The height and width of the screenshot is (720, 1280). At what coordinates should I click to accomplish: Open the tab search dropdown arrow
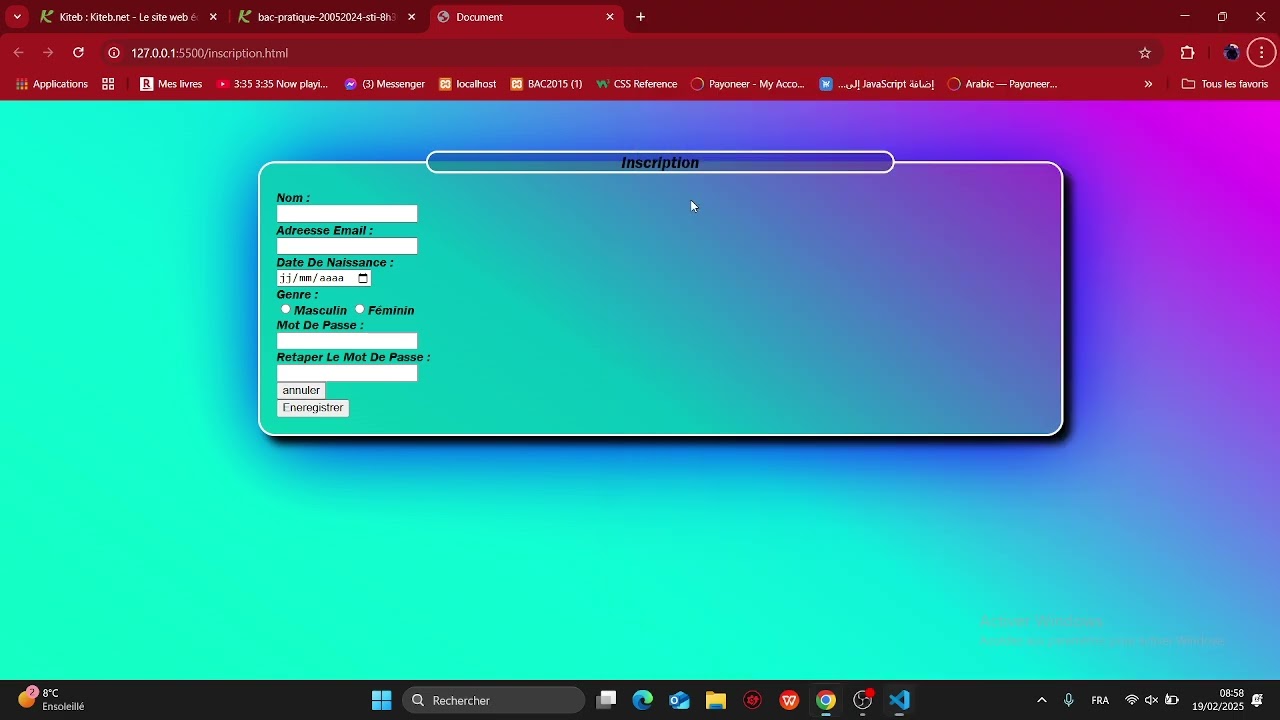pos(17,17)
